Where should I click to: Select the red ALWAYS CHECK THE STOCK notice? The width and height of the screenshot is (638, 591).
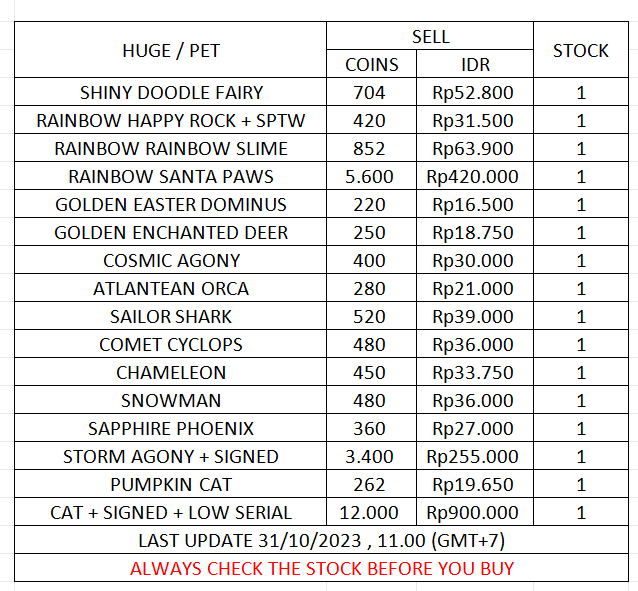[x=321, y=569]
